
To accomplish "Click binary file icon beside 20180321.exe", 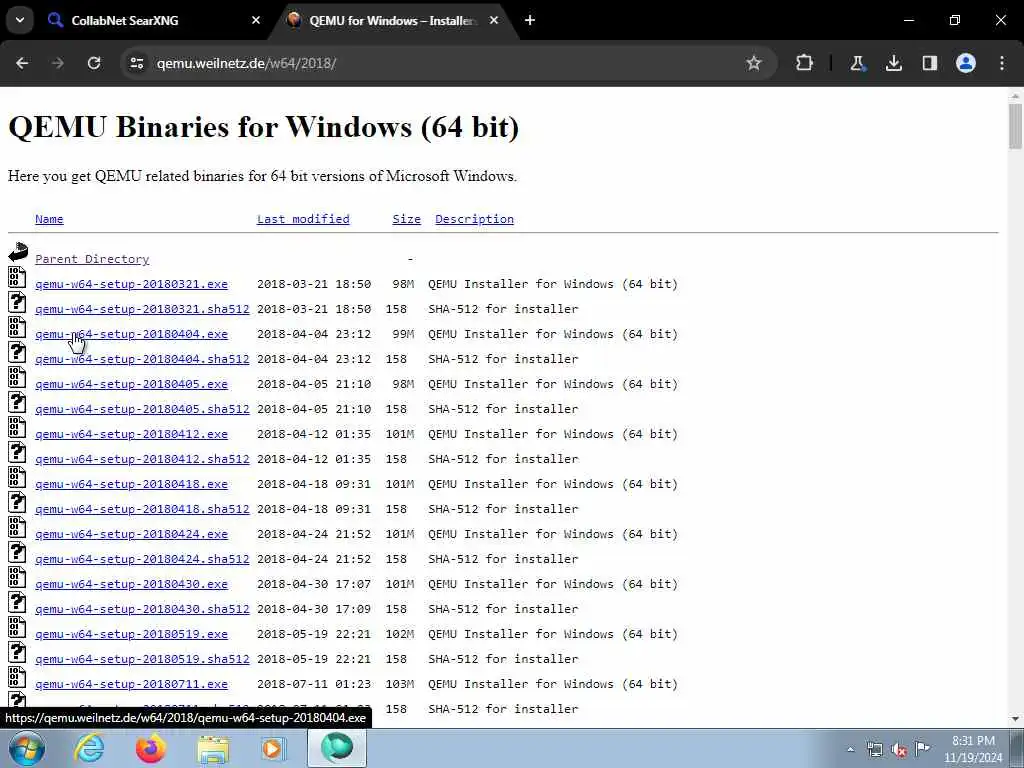I will coord(17,277).
